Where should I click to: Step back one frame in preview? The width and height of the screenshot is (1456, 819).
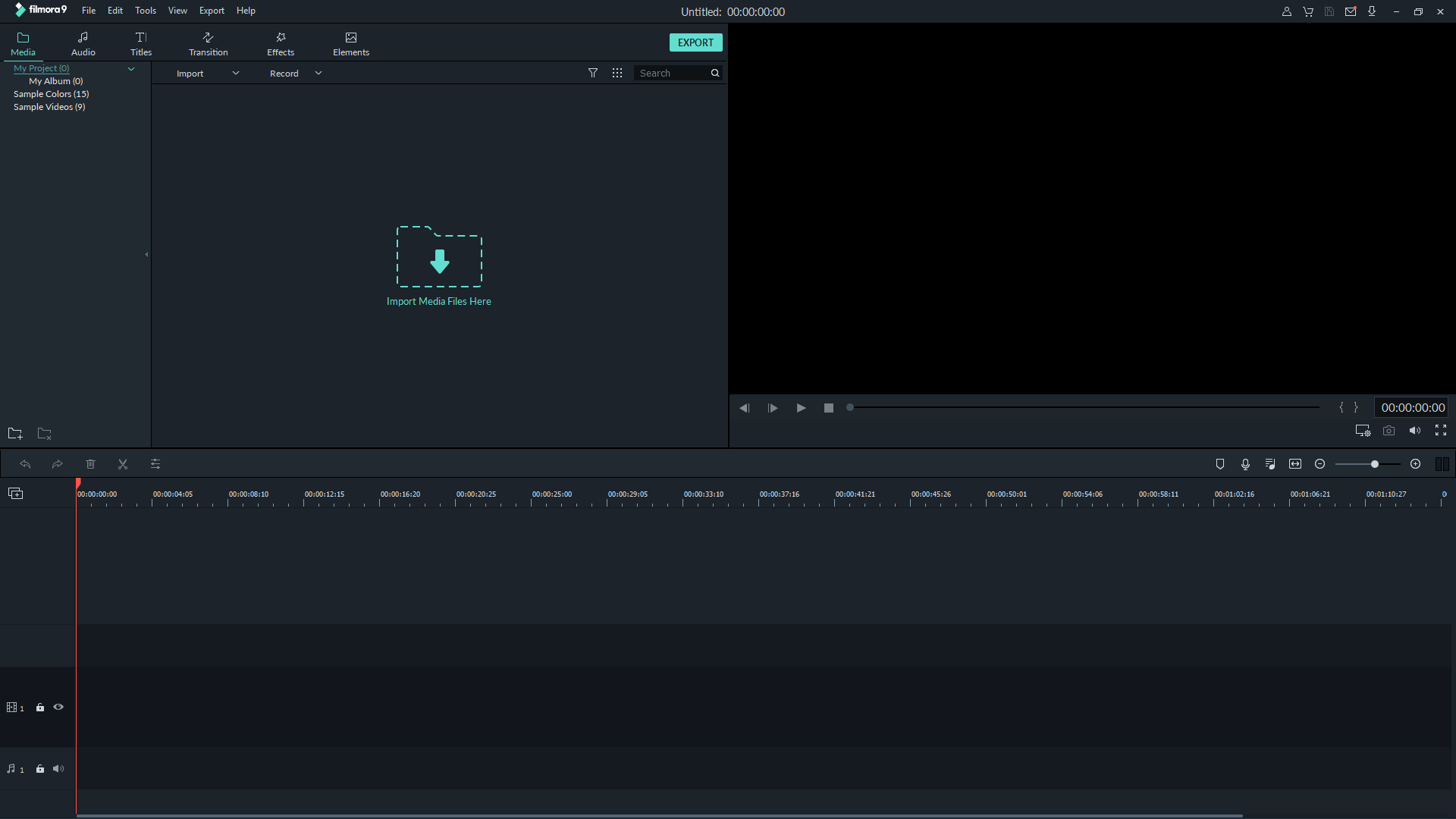[745, 408]
